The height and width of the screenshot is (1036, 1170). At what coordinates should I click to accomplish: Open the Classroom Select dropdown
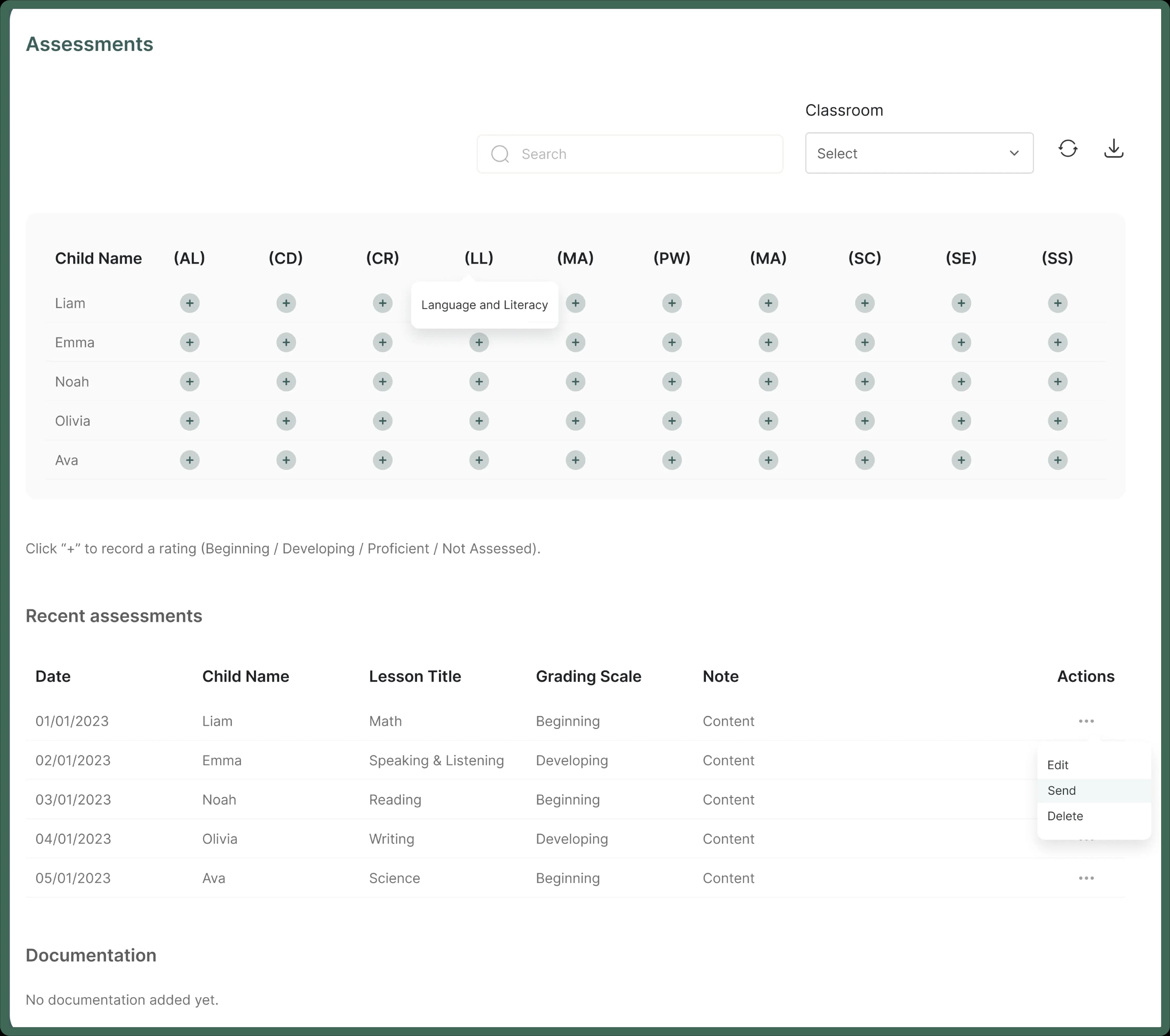coord(919,153)
